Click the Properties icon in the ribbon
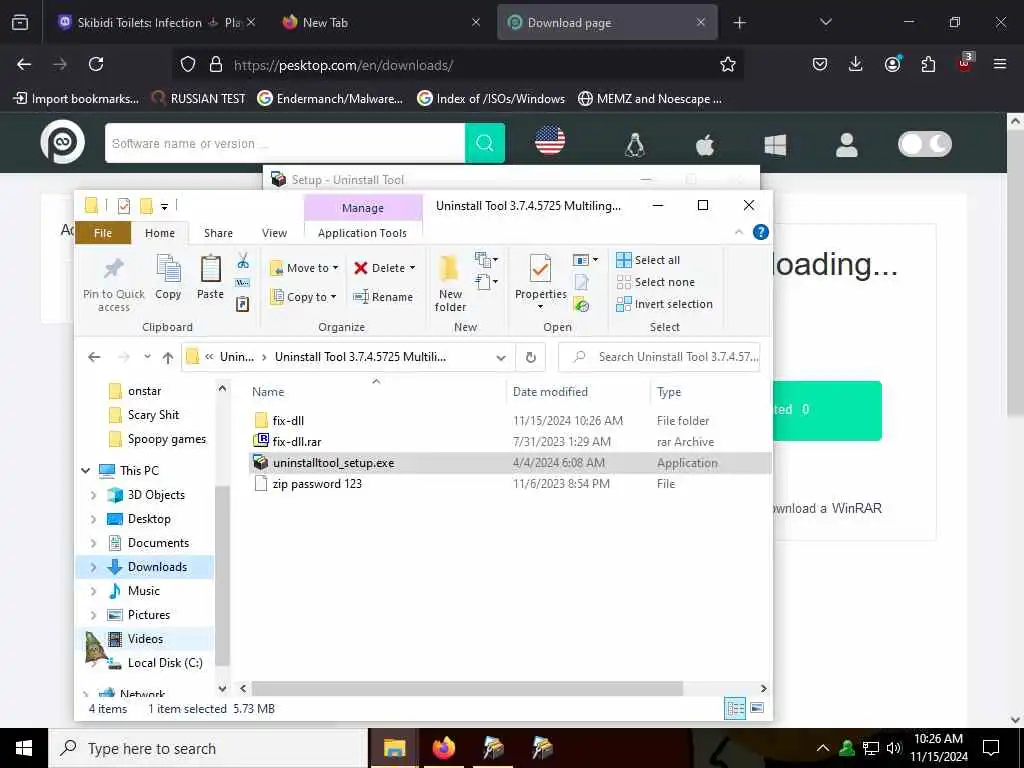 pos(540,268)
